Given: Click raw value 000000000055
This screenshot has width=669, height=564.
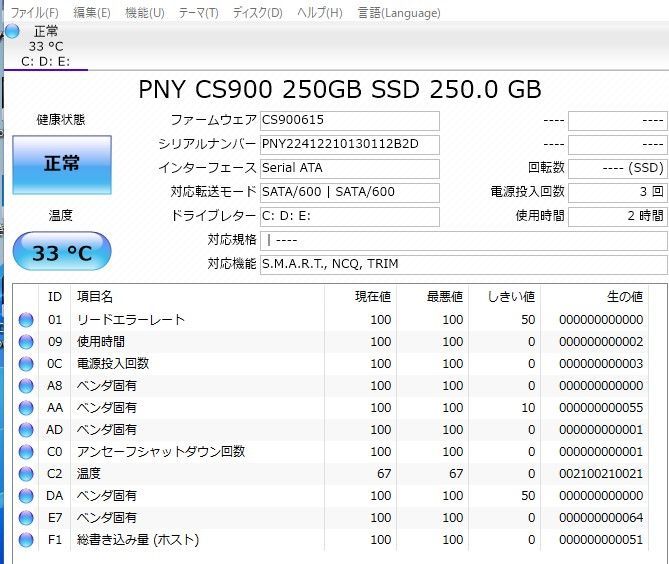Looking at the screenshot, I should click(x=601, y=408).
